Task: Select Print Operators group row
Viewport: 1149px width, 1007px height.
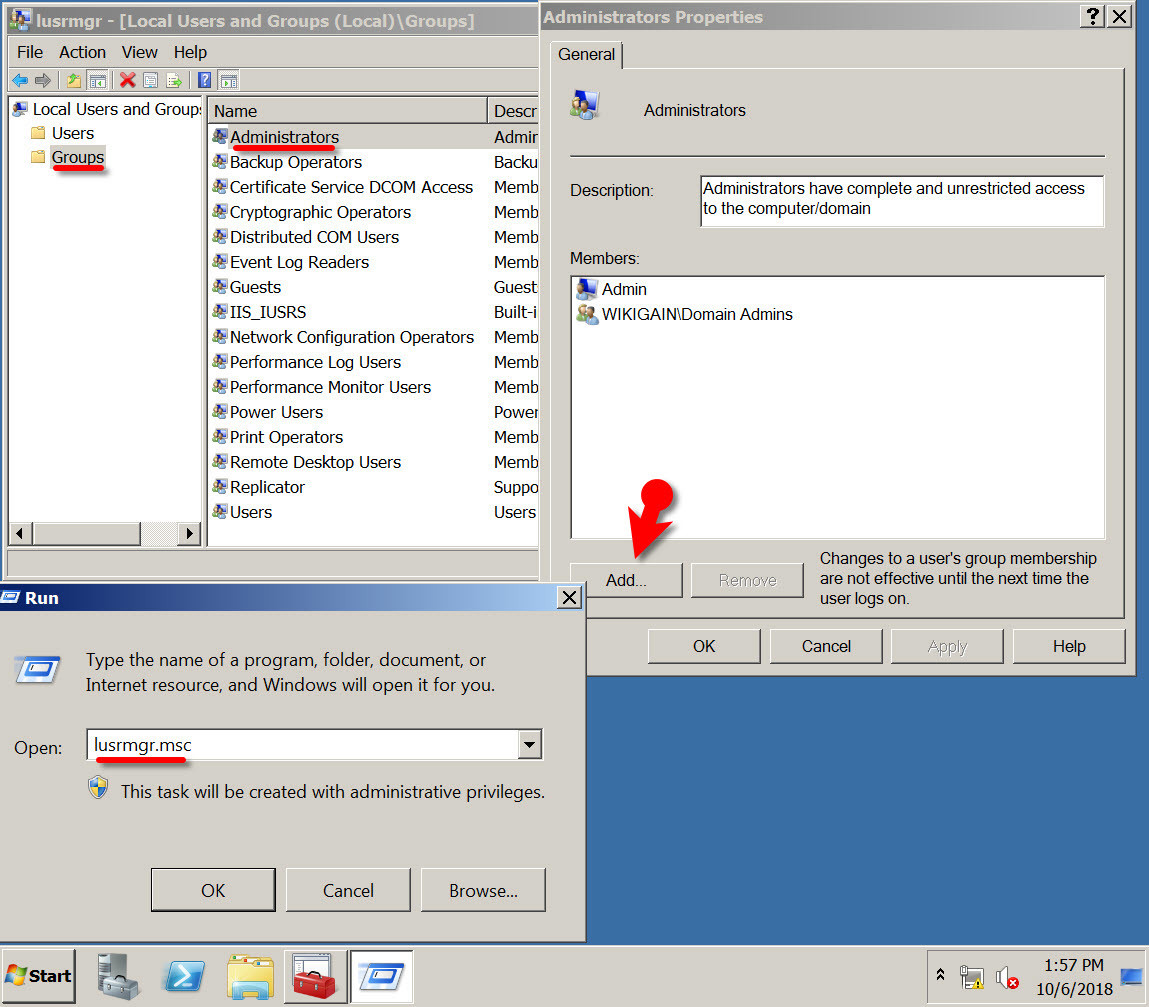Action: pos(374,437)
